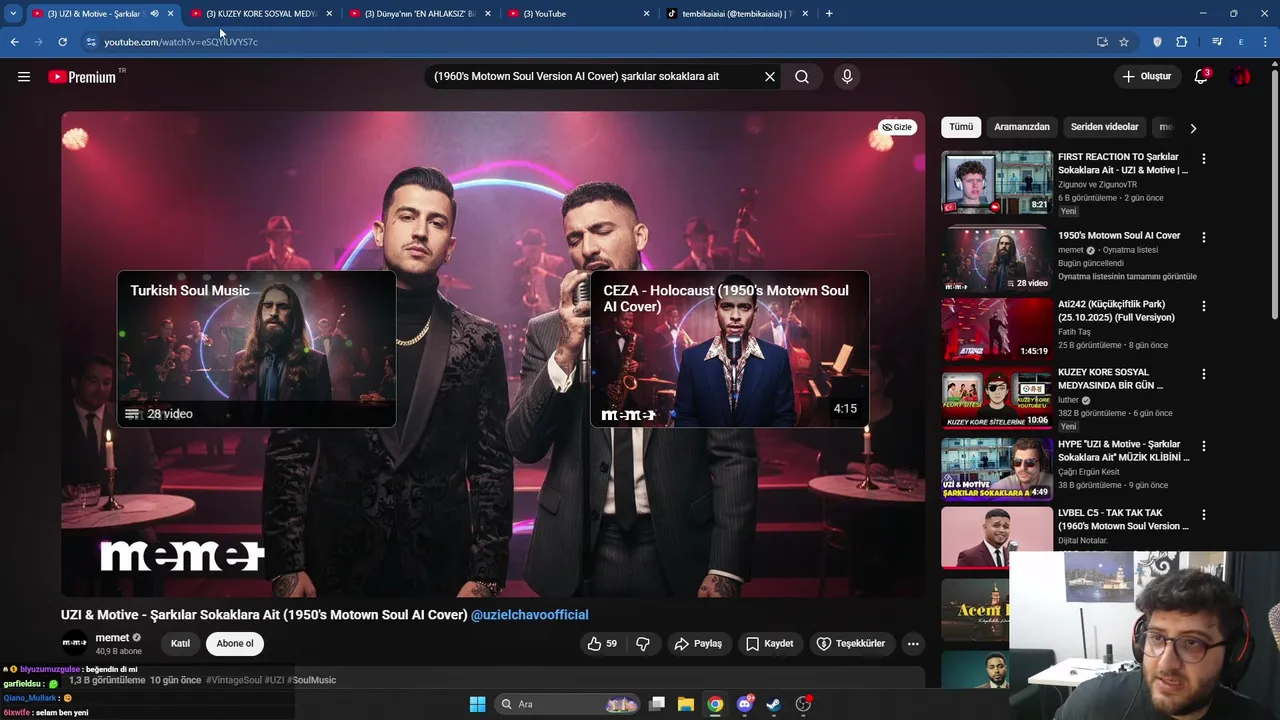Open tab search dropdown arrow
This screenshot has height=720, width=1280.
(12, 13)
